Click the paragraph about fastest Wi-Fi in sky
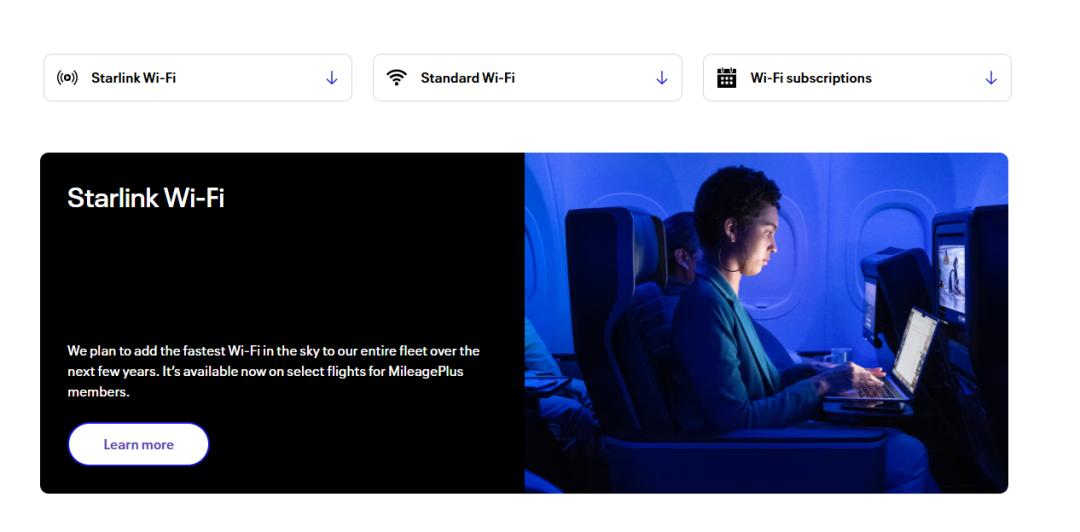This screenshot has width=1080, height=532. 273,371
